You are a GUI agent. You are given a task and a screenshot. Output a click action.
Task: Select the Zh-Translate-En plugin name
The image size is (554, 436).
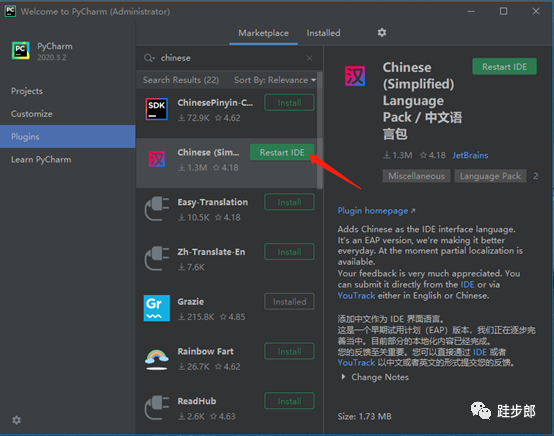coord(211,252)
